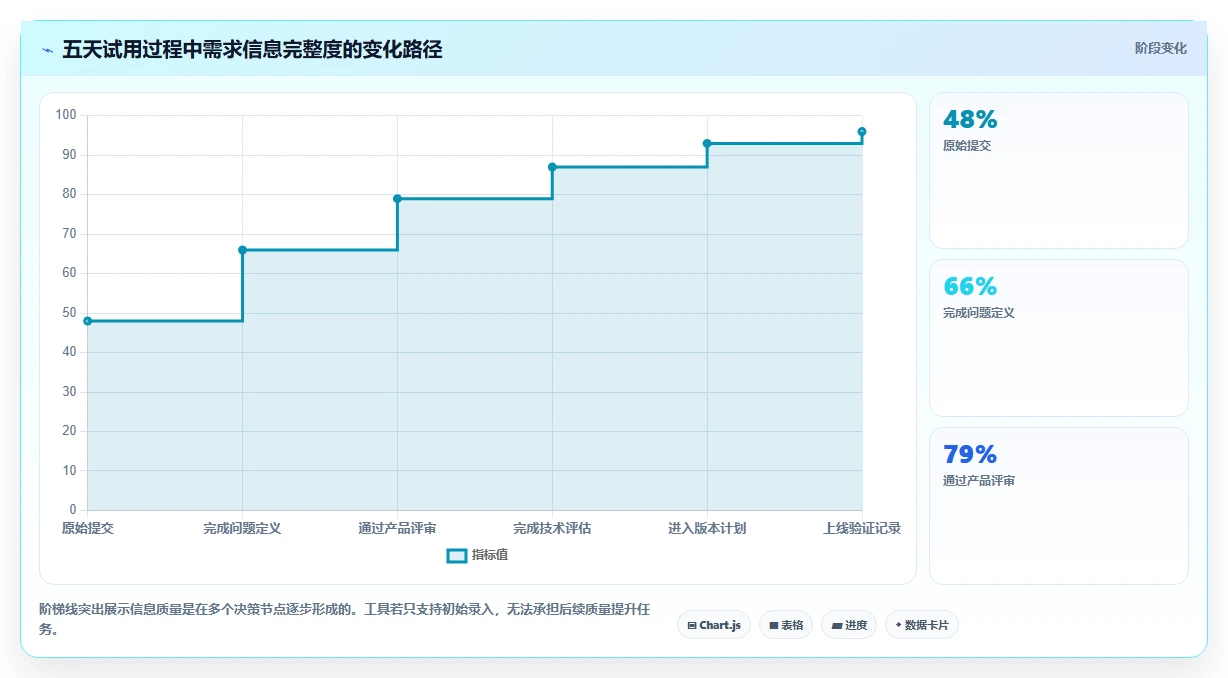Toggle the 指标值 legend entry

click(x=477, y=555)
